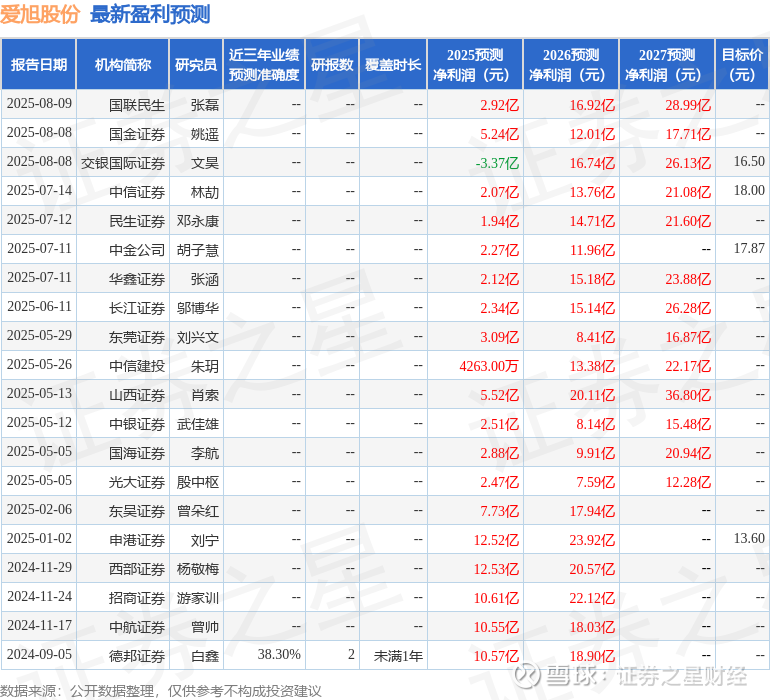This screenshot has height=700, width=770.
Task: Click the 2026预测净利润 column header
Action: tap(571, 64)
